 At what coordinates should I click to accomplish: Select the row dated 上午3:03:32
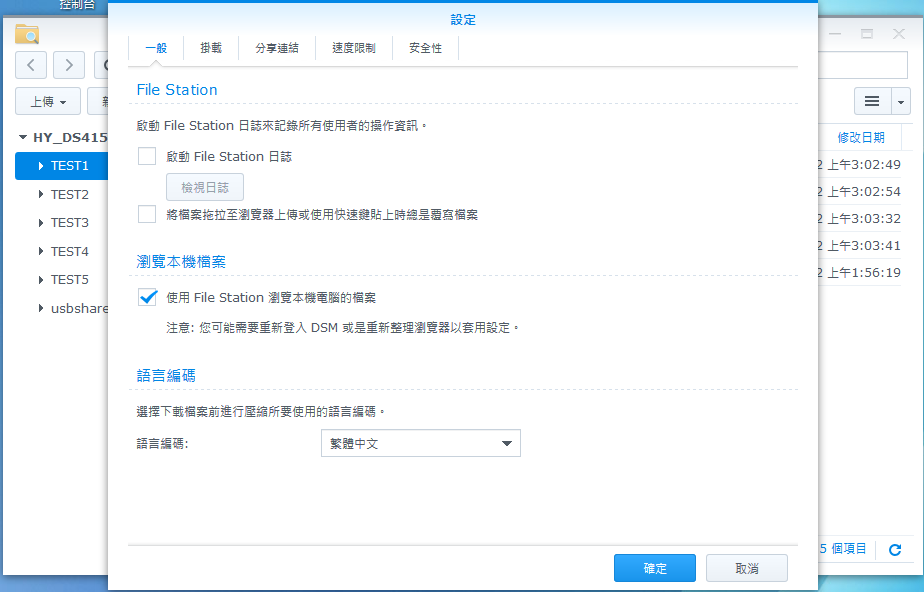click(x=859, y=219)
